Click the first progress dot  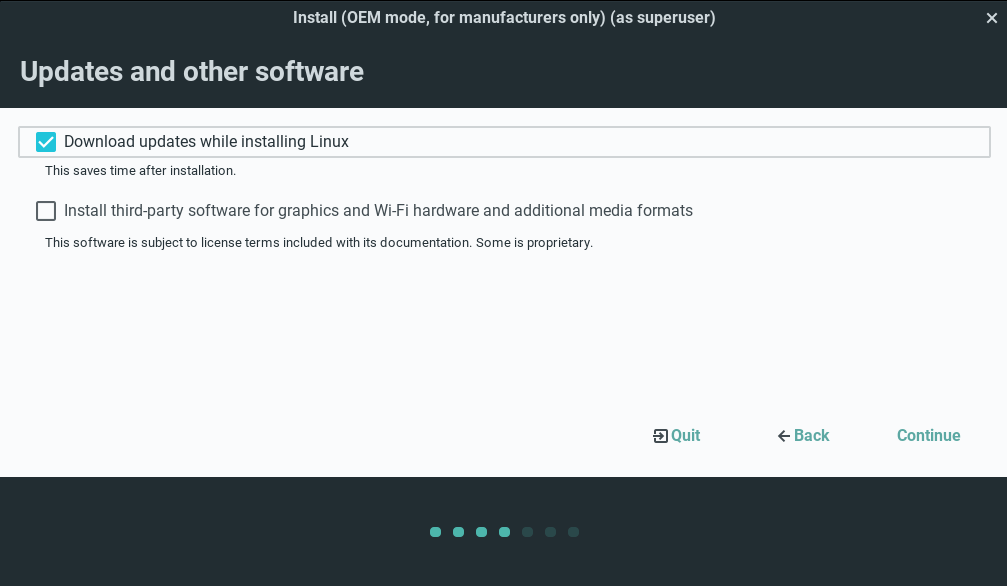[x=435, y=532]
